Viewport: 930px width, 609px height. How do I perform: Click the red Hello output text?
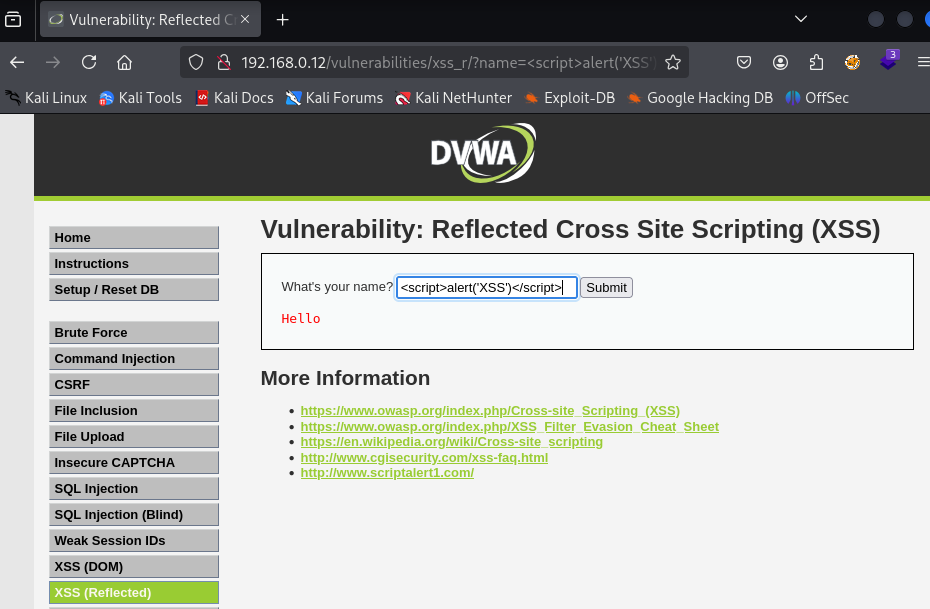click(301, 319)
